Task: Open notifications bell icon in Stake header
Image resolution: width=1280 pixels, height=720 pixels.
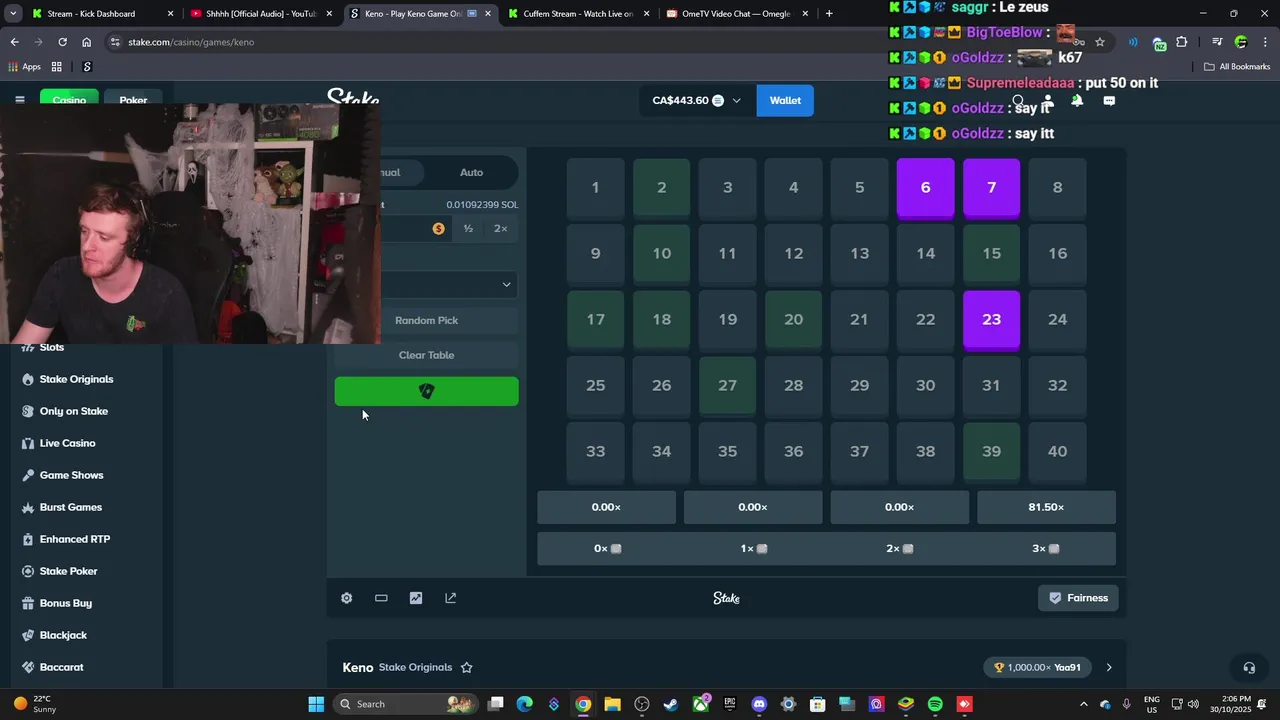Action: pyautogui.click(x=1077, y=101)
